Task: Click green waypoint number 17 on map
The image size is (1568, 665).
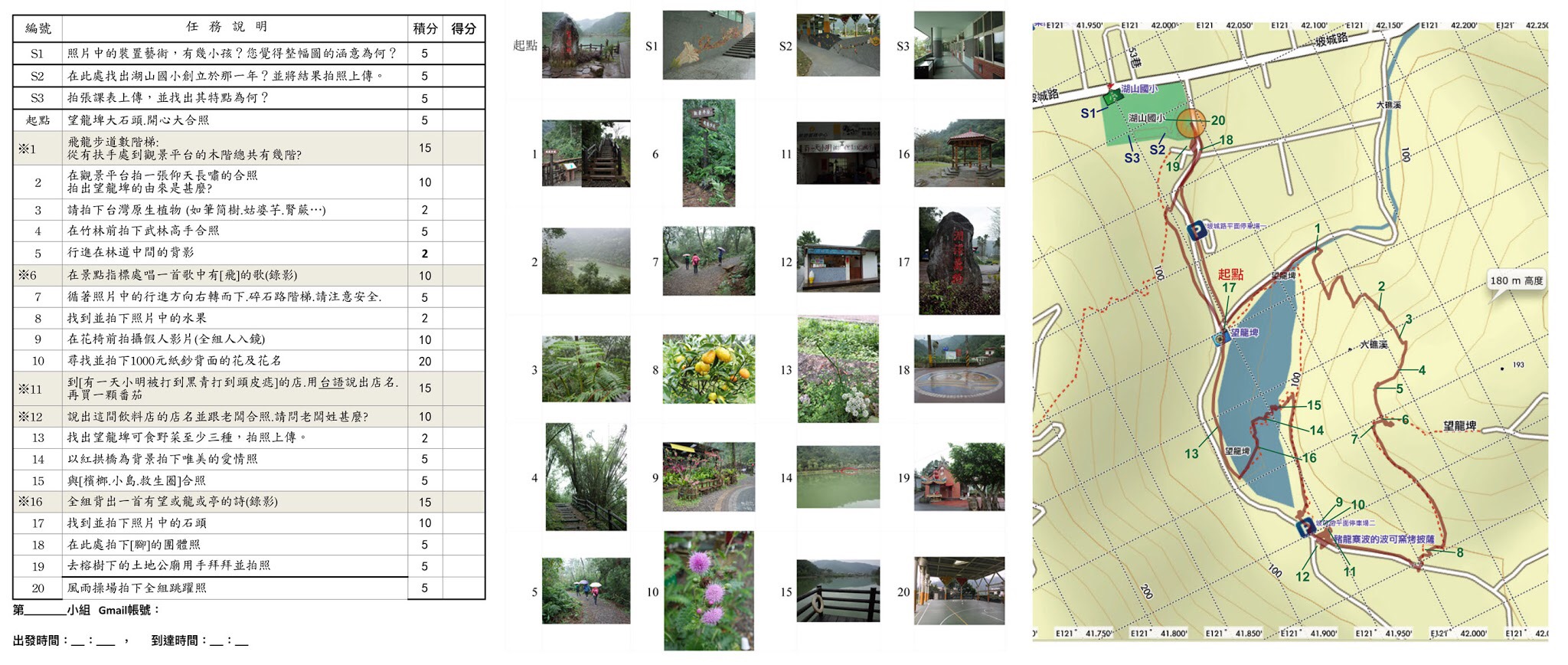Action: coord(1229,288)
